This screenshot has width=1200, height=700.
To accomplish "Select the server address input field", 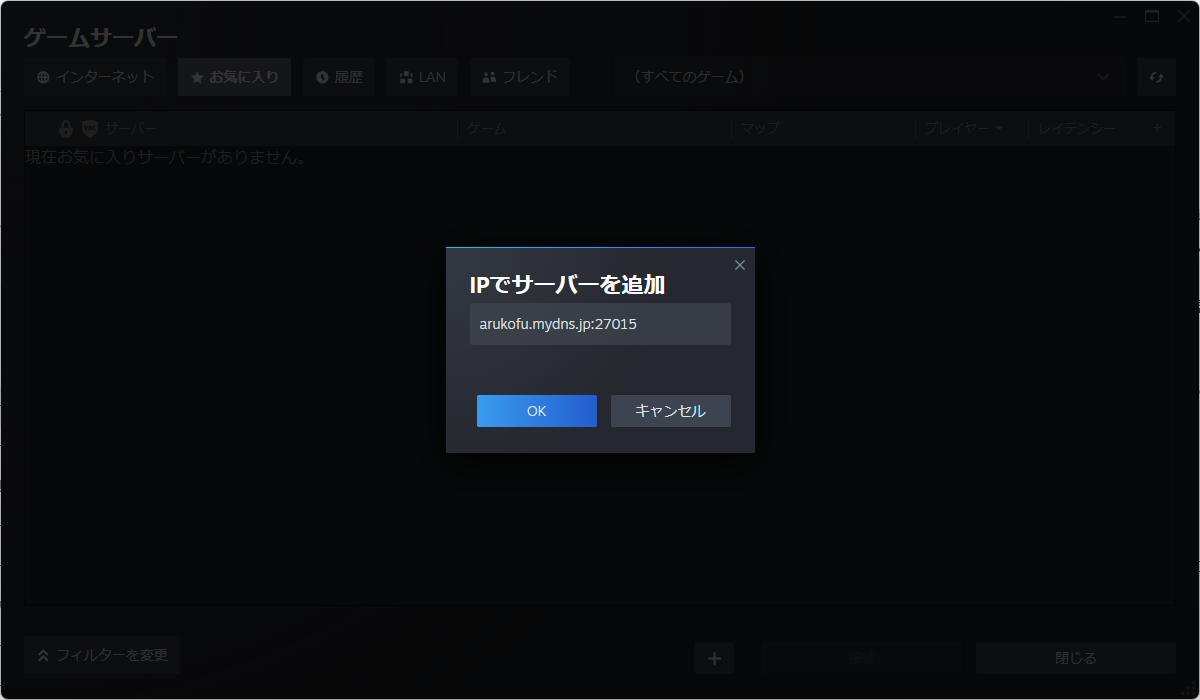I will click(x=600, y=323).
